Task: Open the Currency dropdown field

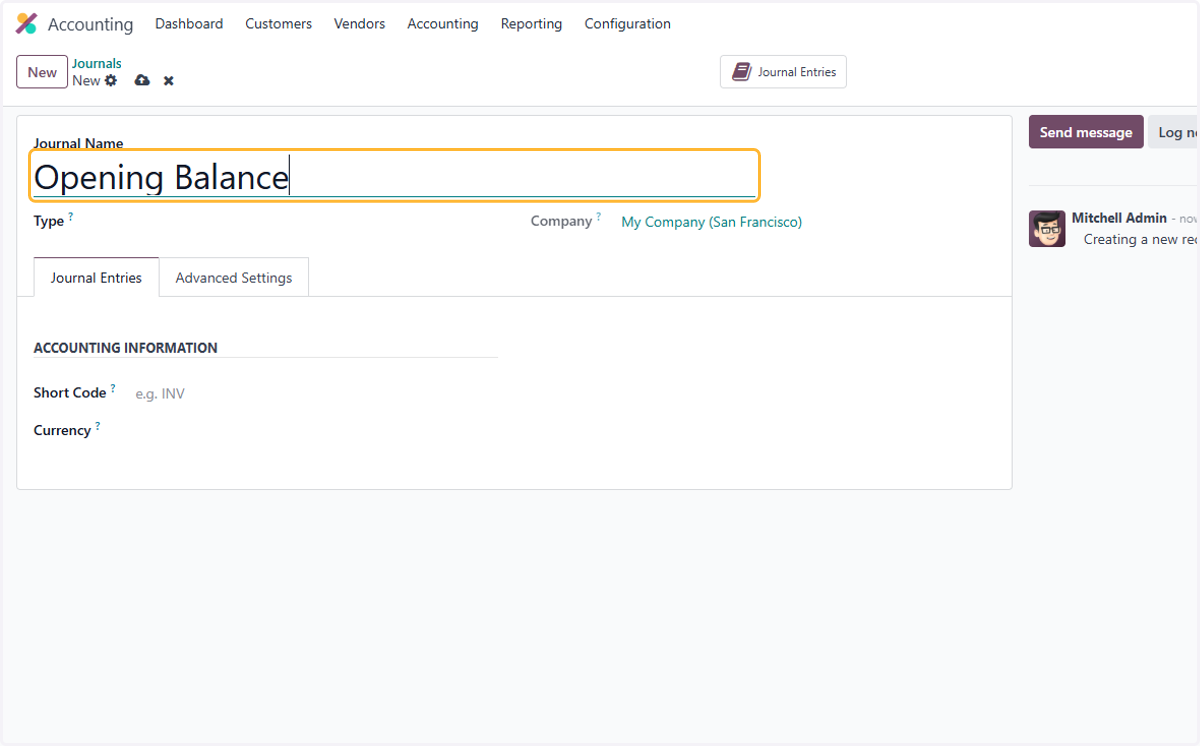Action: 316,430
